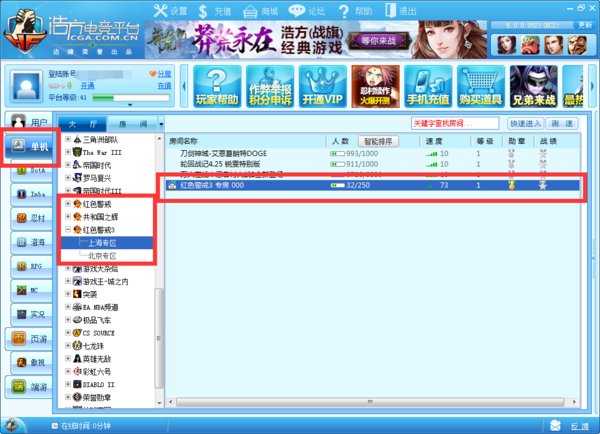
Task: Click the 测速 button
Action: (562, 124)
